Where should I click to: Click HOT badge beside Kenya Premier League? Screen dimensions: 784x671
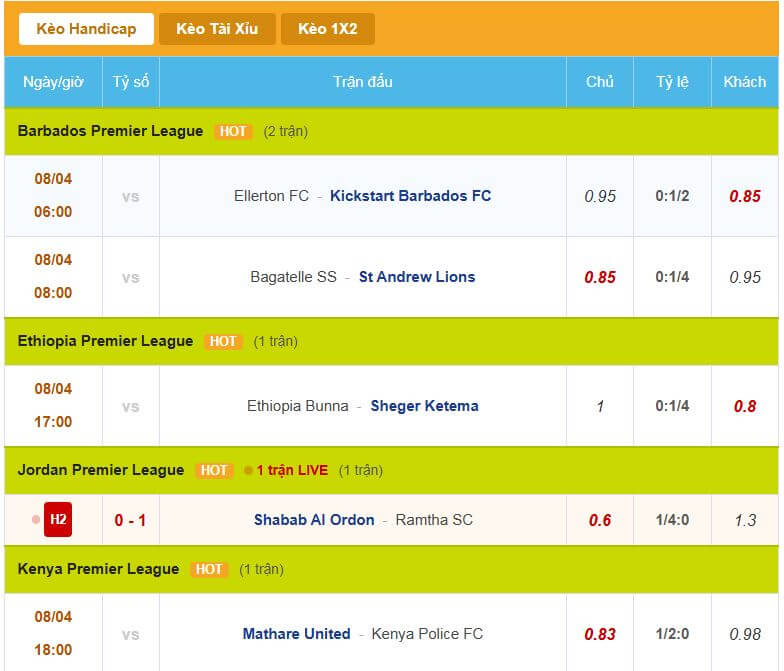click(209, 569)
